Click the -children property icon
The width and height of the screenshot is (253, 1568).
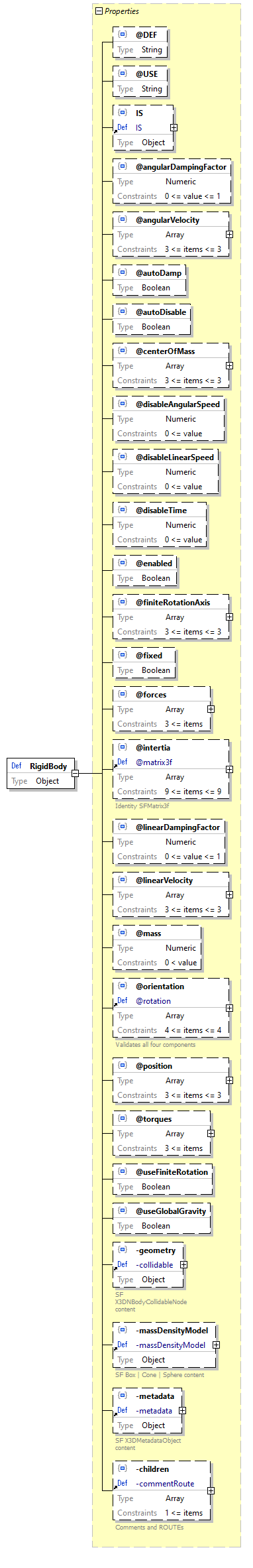[x=123, y=1469]
